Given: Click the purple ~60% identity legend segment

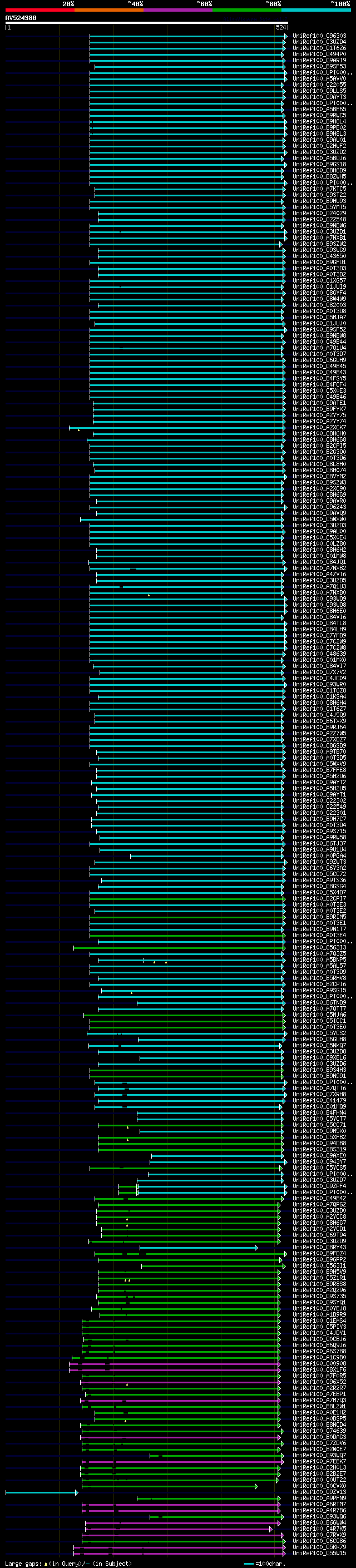Looking at the screenshot, I should 179,10.
